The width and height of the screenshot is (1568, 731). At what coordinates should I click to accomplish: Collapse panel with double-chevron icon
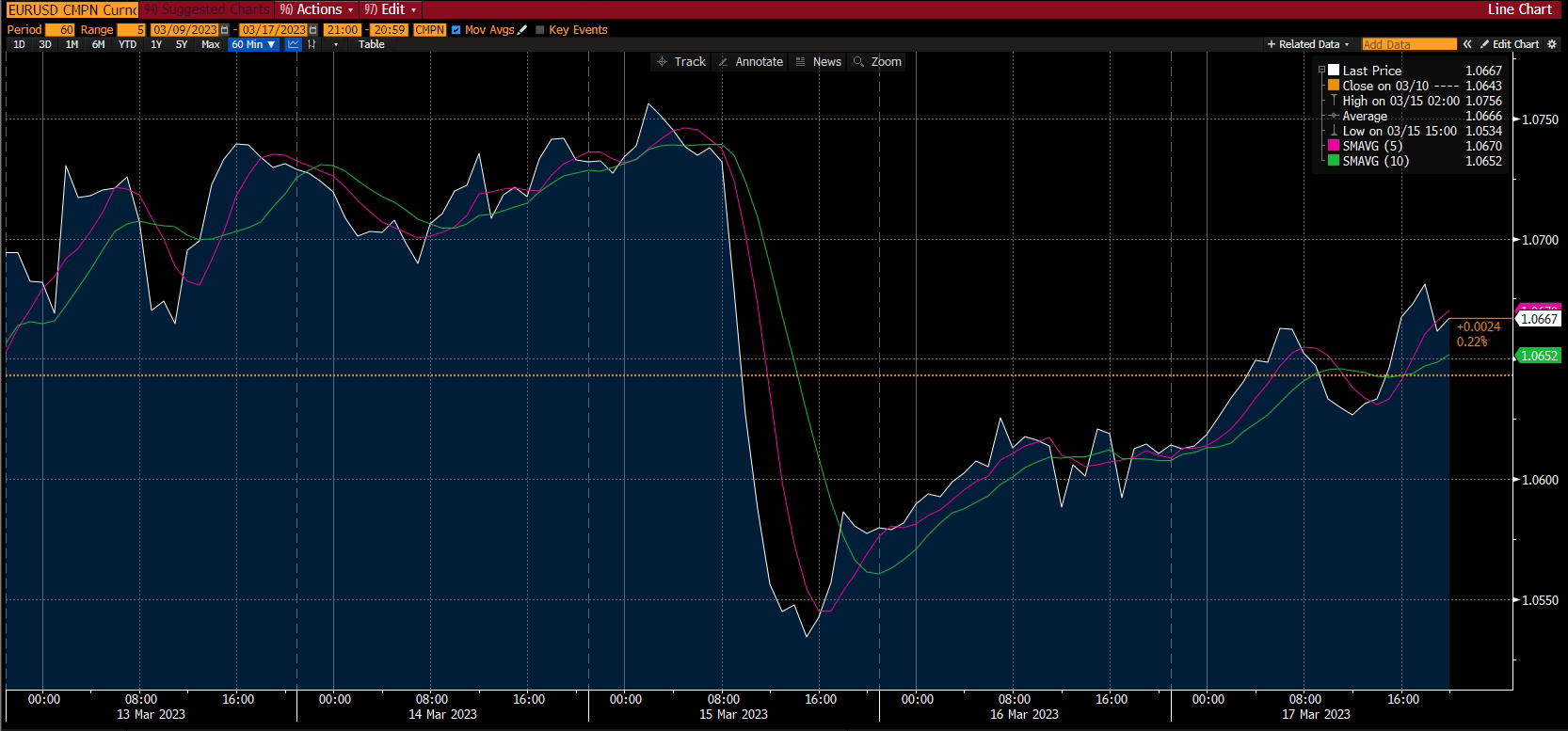pos(1466,44)
